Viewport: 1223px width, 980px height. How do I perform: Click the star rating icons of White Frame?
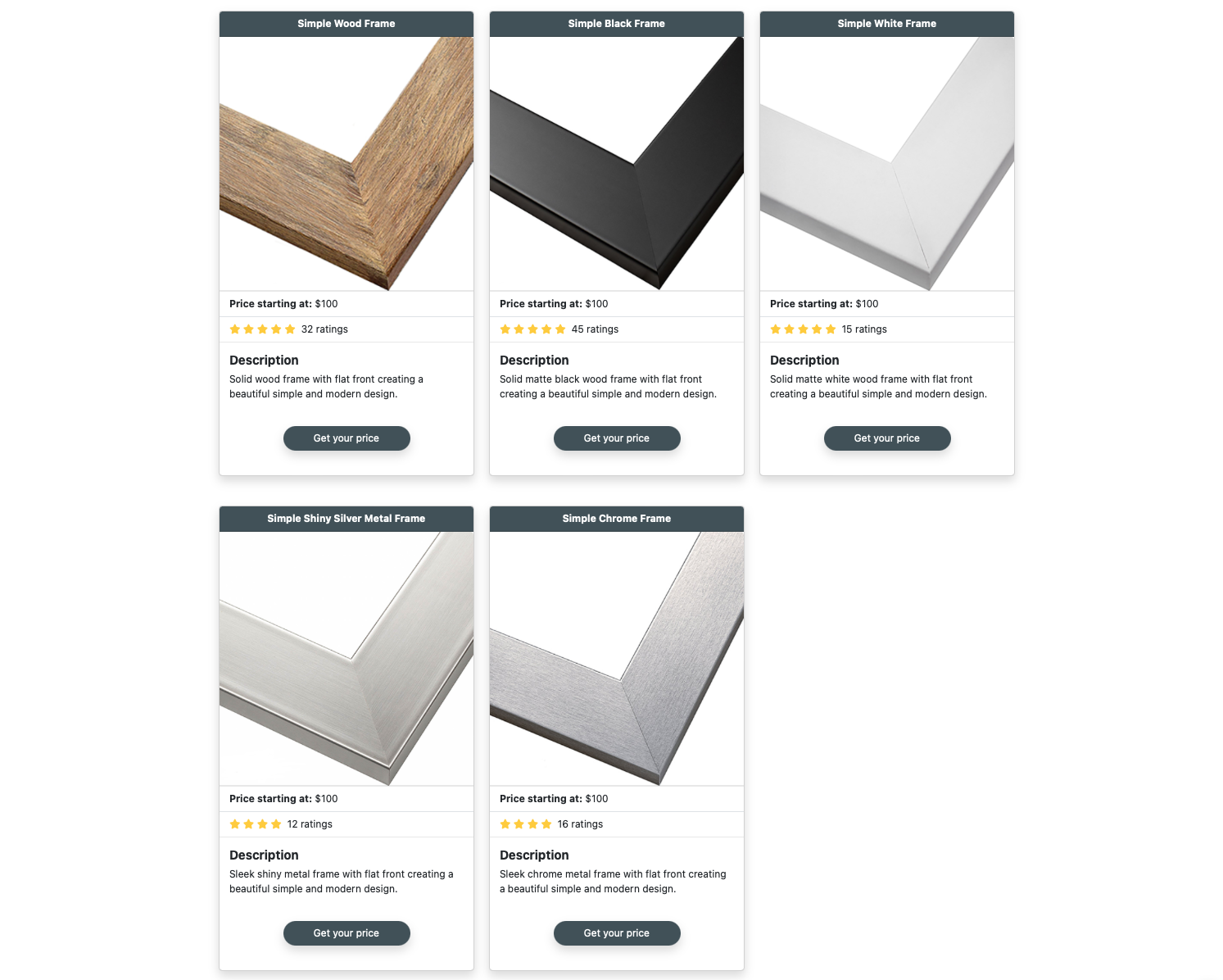pyautogui.click(x=803, y=329)
